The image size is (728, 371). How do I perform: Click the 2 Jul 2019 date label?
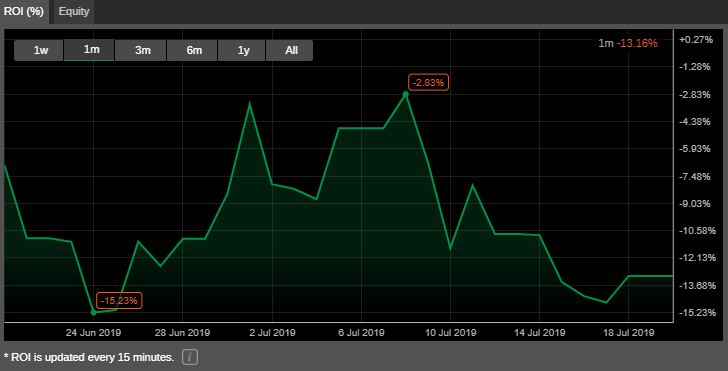[x=272, y=333]
